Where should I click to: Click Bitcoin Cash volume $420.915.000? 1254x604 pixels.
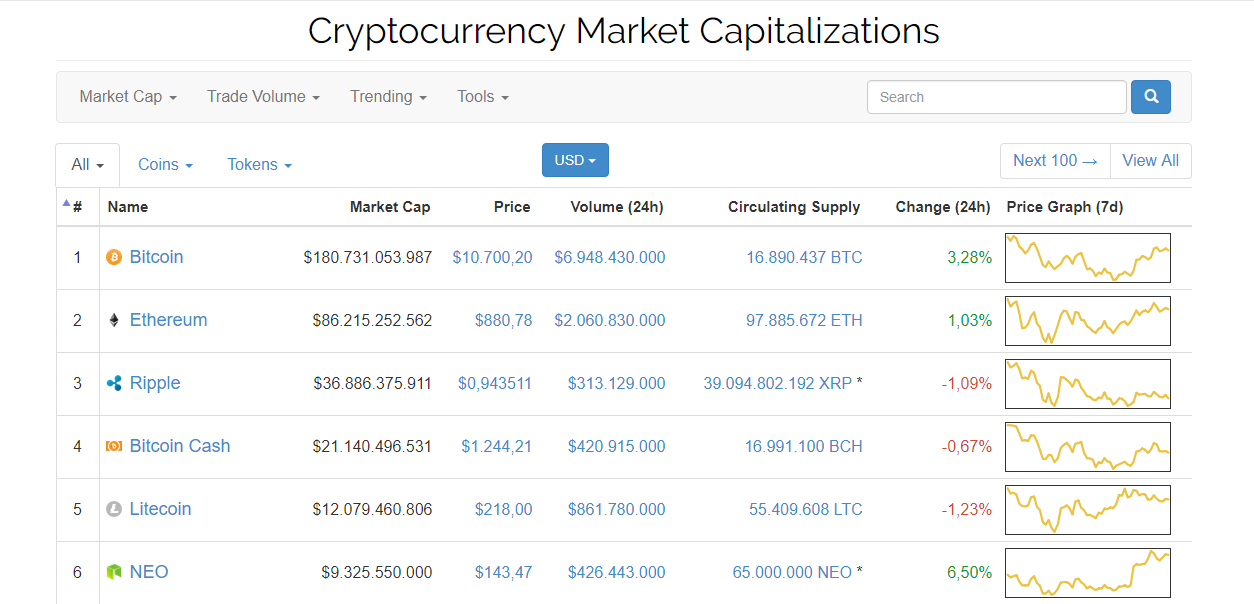[617, 446]
